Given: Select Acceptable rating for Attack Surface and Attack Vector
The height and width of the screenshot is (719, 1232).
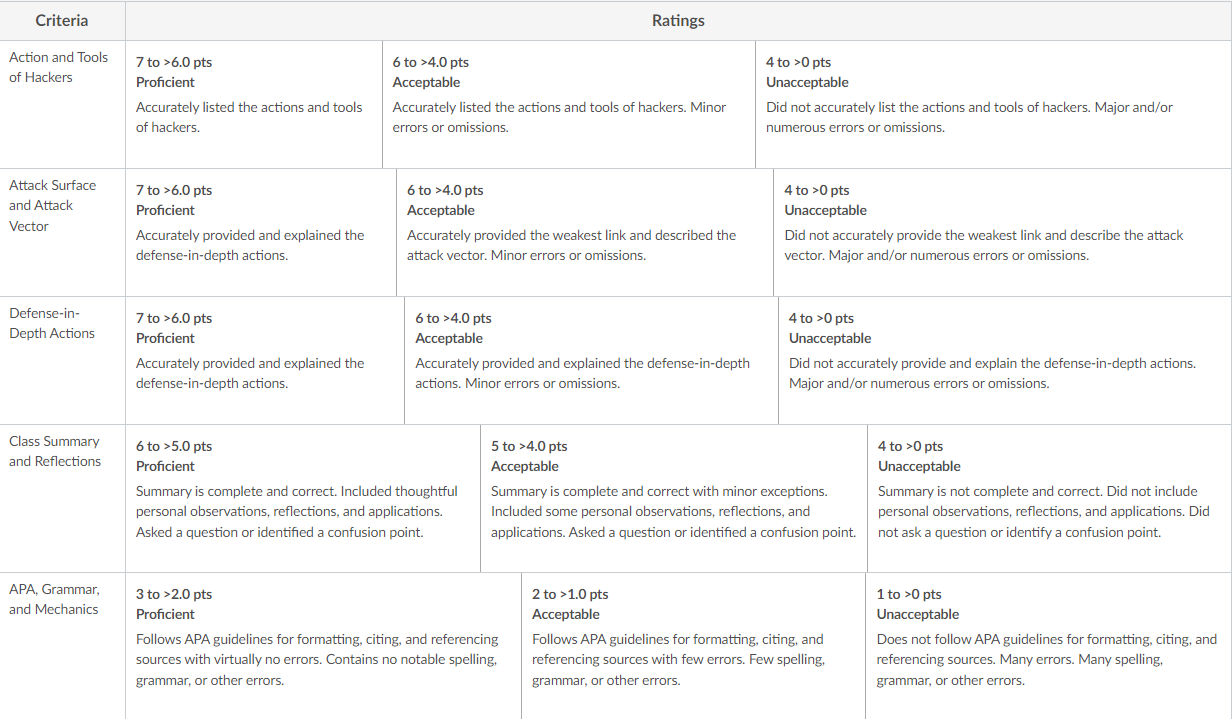Looking at the screenshot, I should pyautogui.click(x=585, y=232).
